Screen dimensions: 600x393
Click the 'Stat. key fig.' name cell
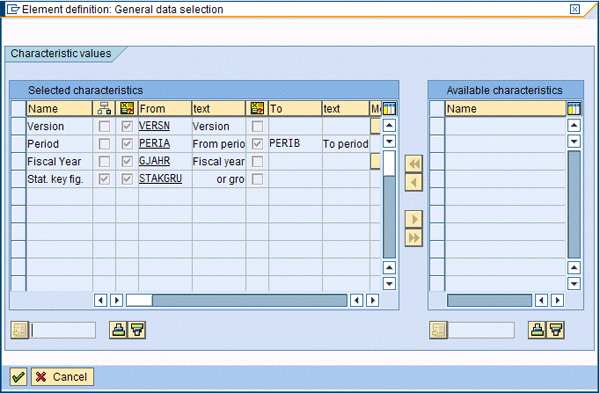point(59,179)
